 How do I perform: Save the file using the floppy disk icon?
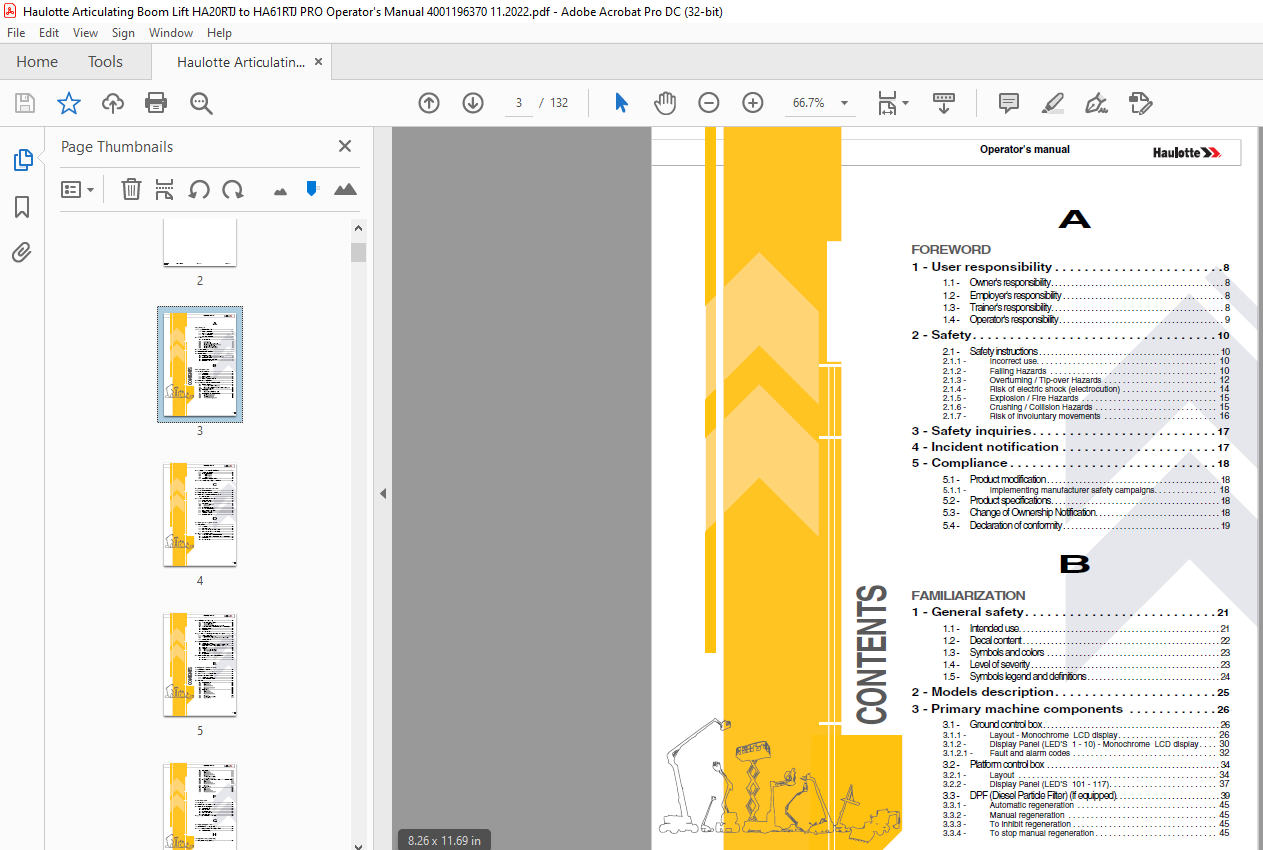[x=25, y=103]
